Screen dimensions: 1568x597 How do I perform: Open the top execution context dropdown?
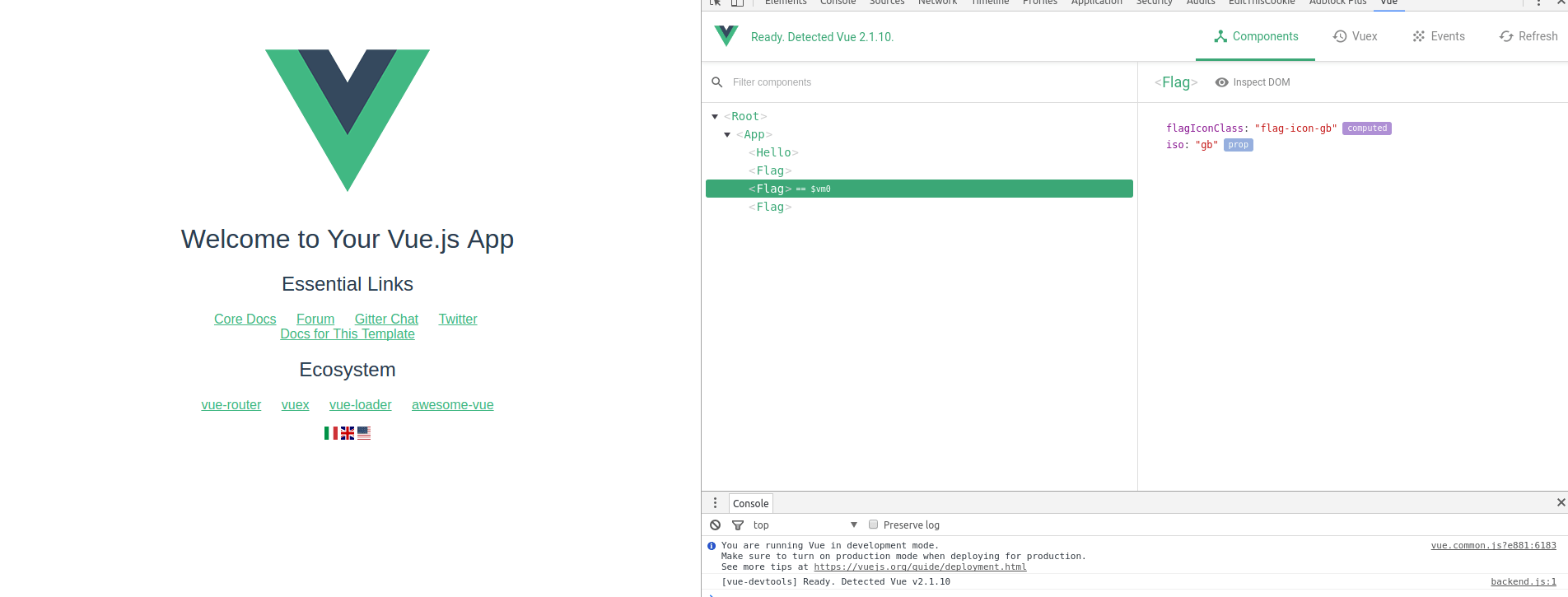[x=805, y=525]
